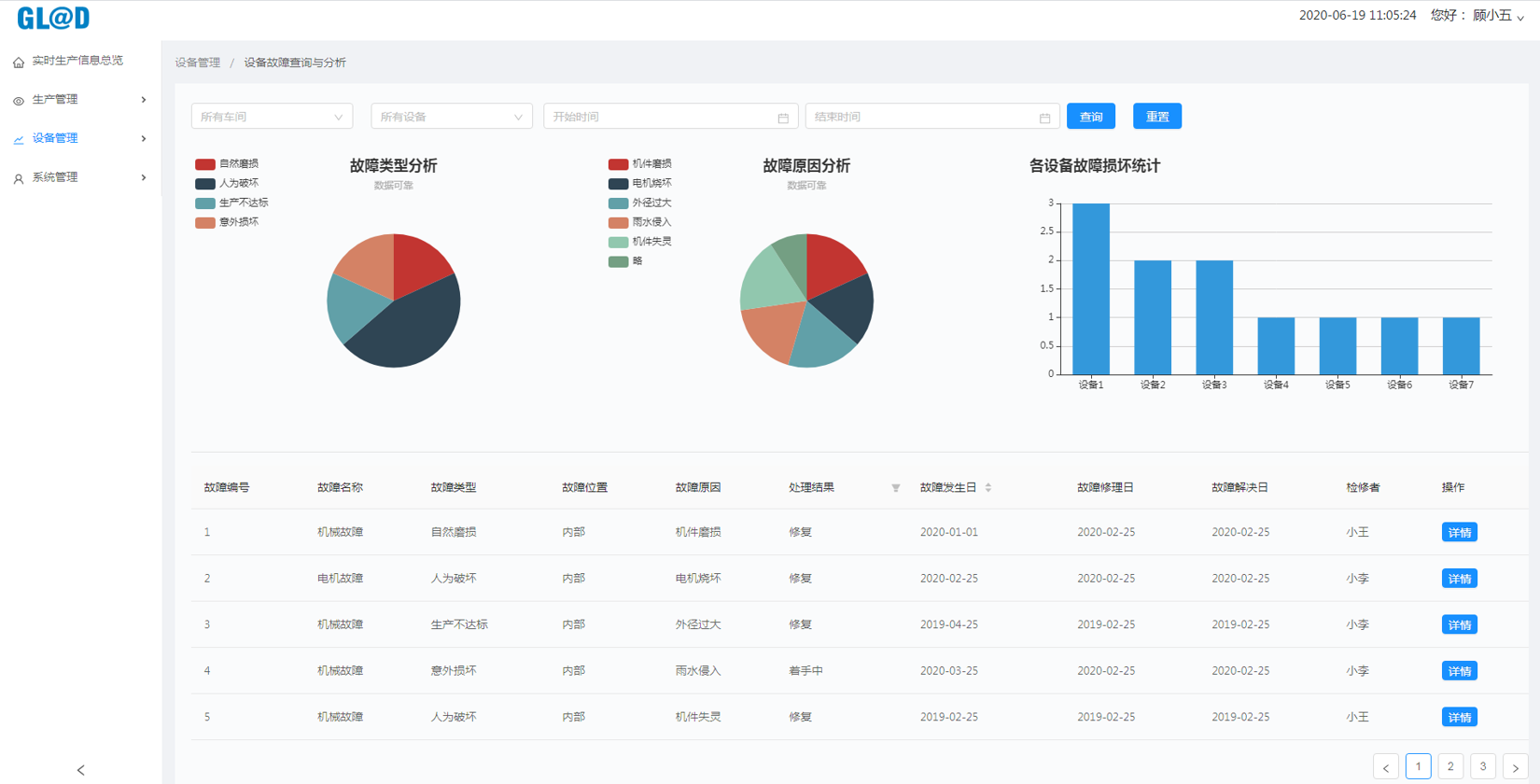Click the user icon beside 系统管理
1540x784 pixels.
pos(19,178)
